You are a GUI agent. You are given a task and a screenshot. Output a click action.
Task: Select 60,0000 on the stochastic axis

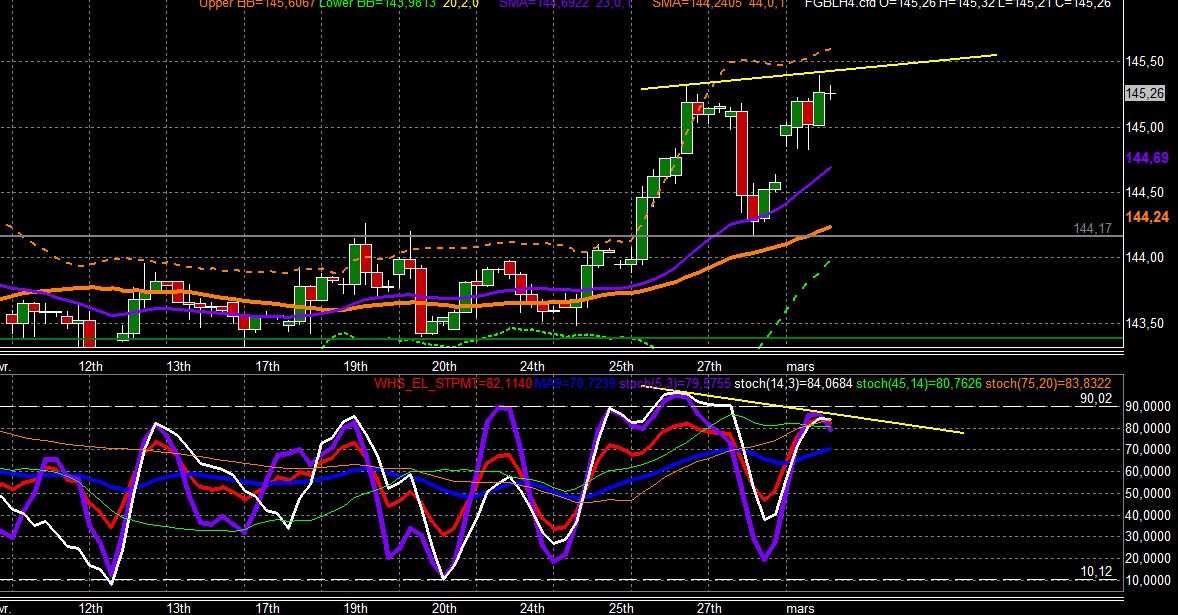(1147, 472)
